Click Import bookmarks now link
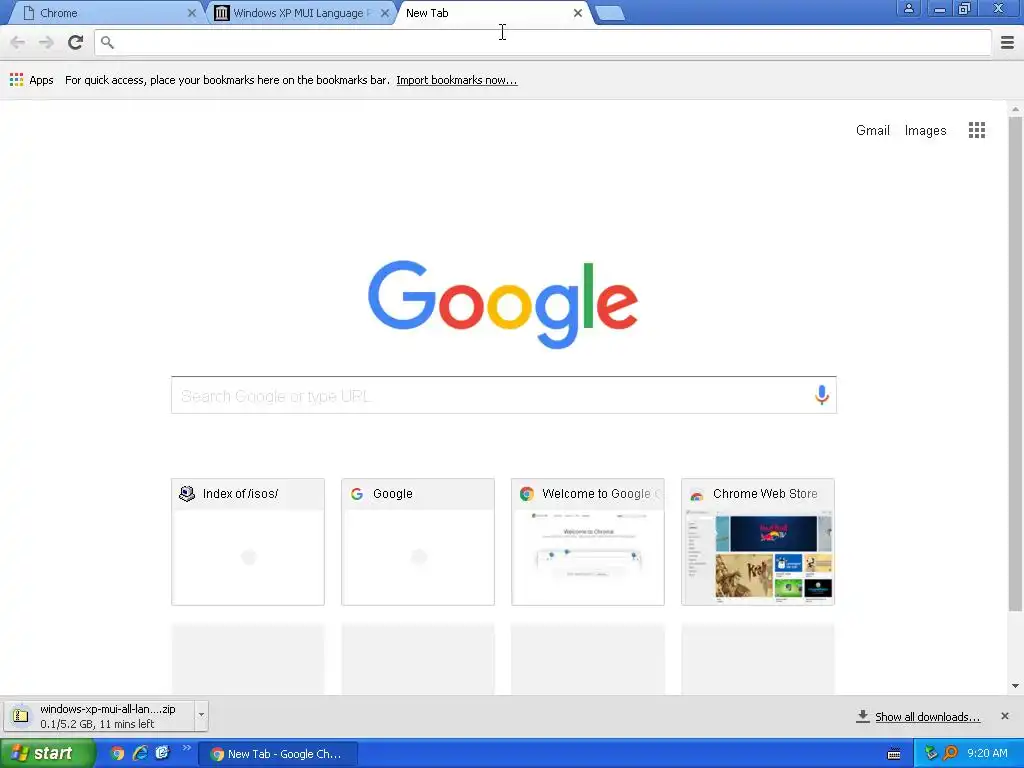The height and width of the screenshot is (768, 1024). pyautogui.click(x=456, y=80)
